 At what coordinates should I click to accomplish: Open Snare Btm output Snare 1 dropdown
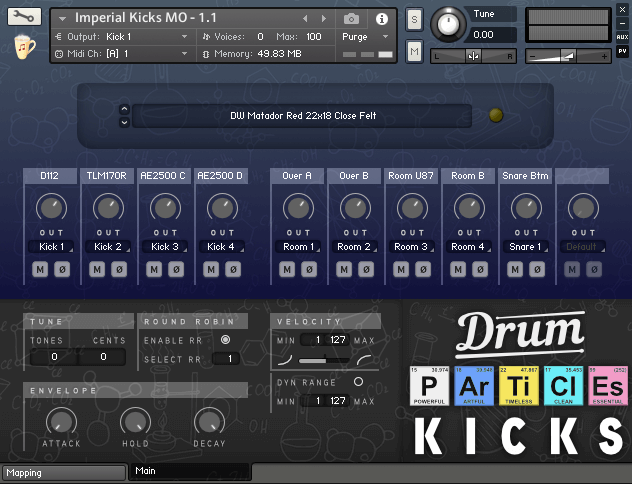(526, 247)
